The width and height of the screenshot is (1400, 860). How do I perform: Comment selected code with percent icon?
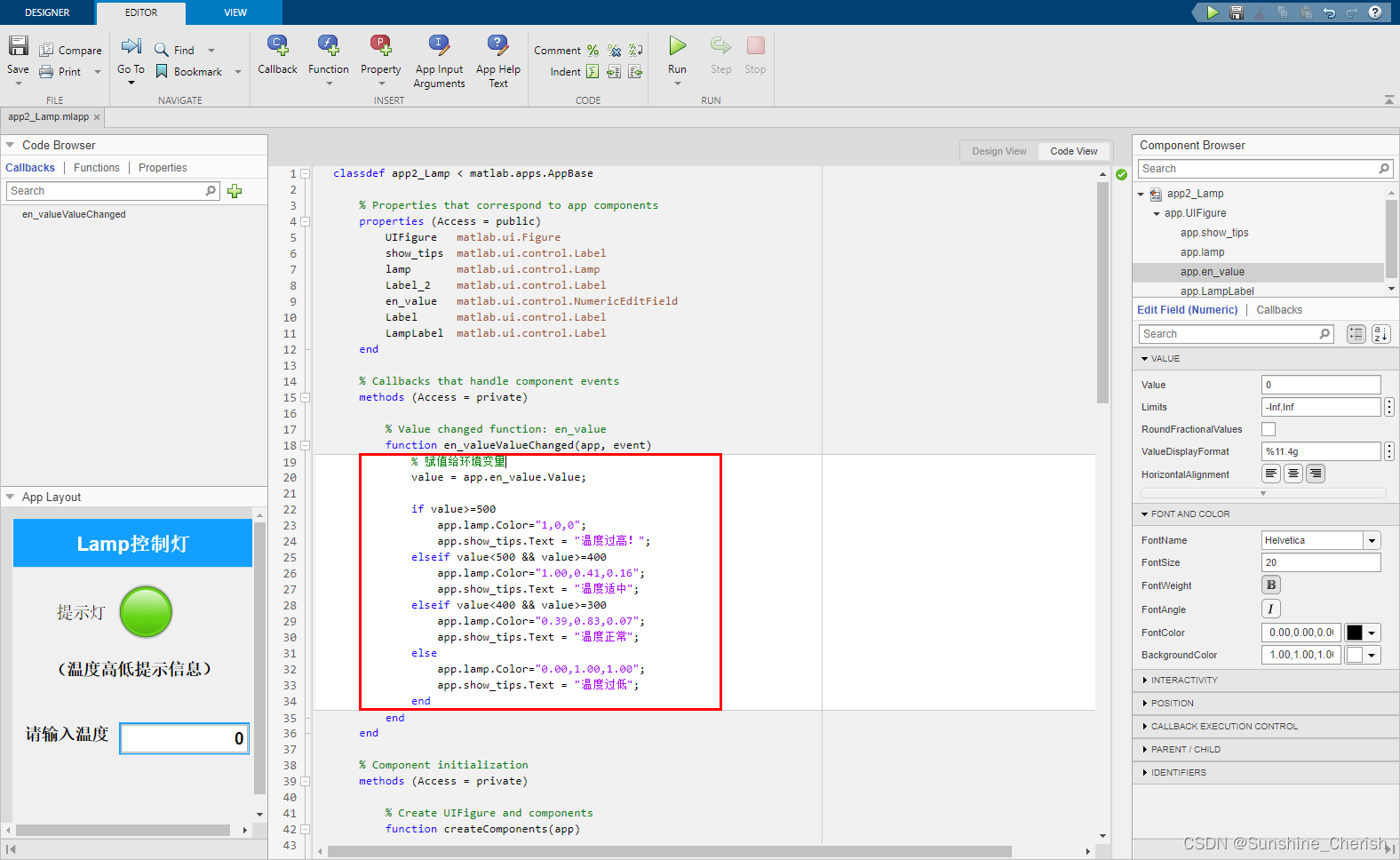tap(593, 51)
